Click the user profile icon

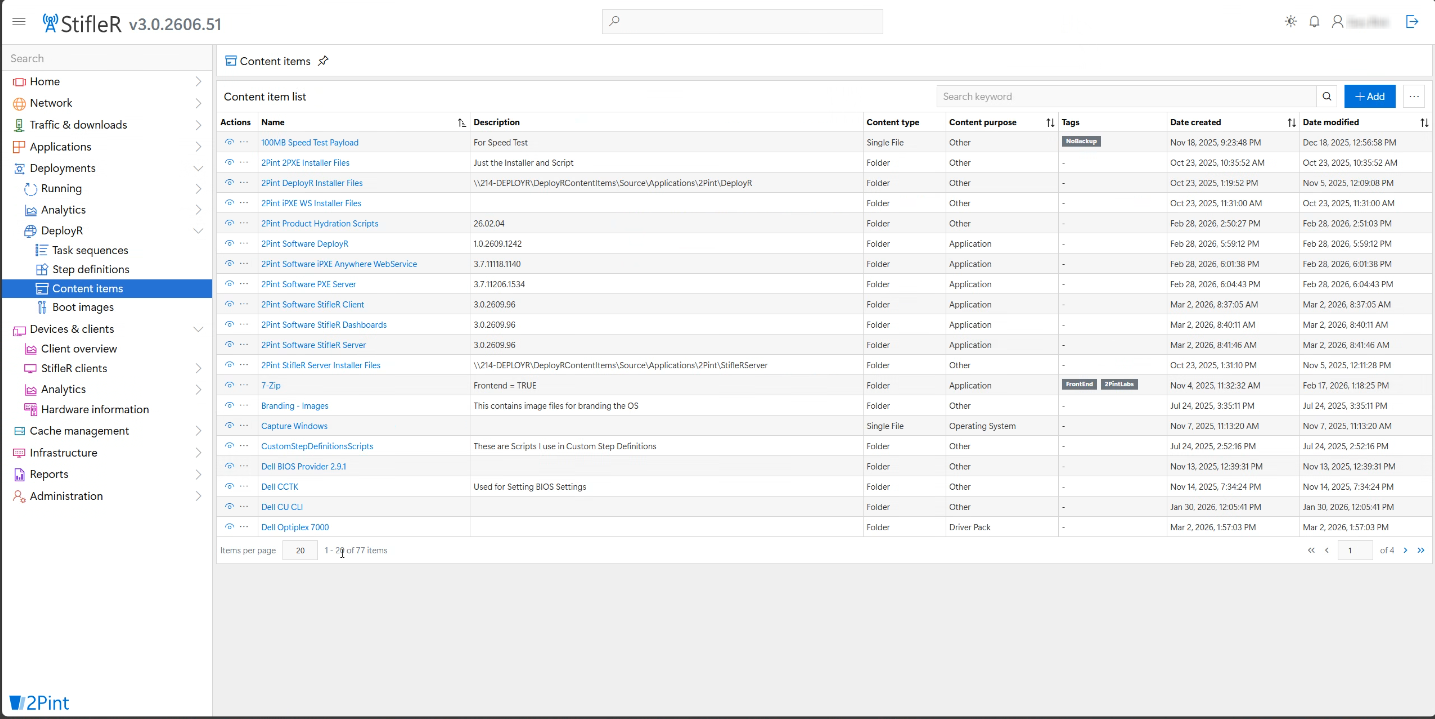[x=1338, y=21]
